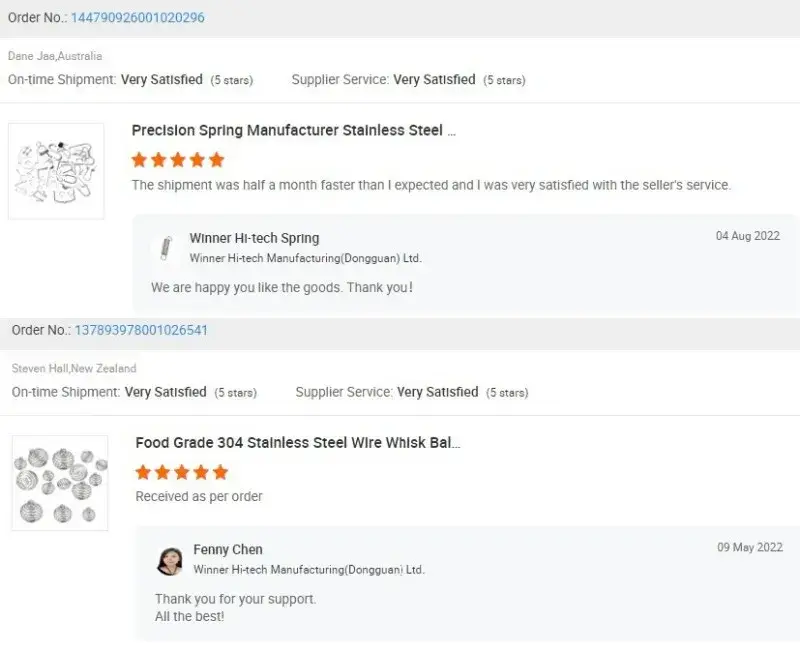800x650 pixels.
Task: Click reviewer name Dane Jaa, Australia
Action: pyautogui.click(x=55, y=56)
